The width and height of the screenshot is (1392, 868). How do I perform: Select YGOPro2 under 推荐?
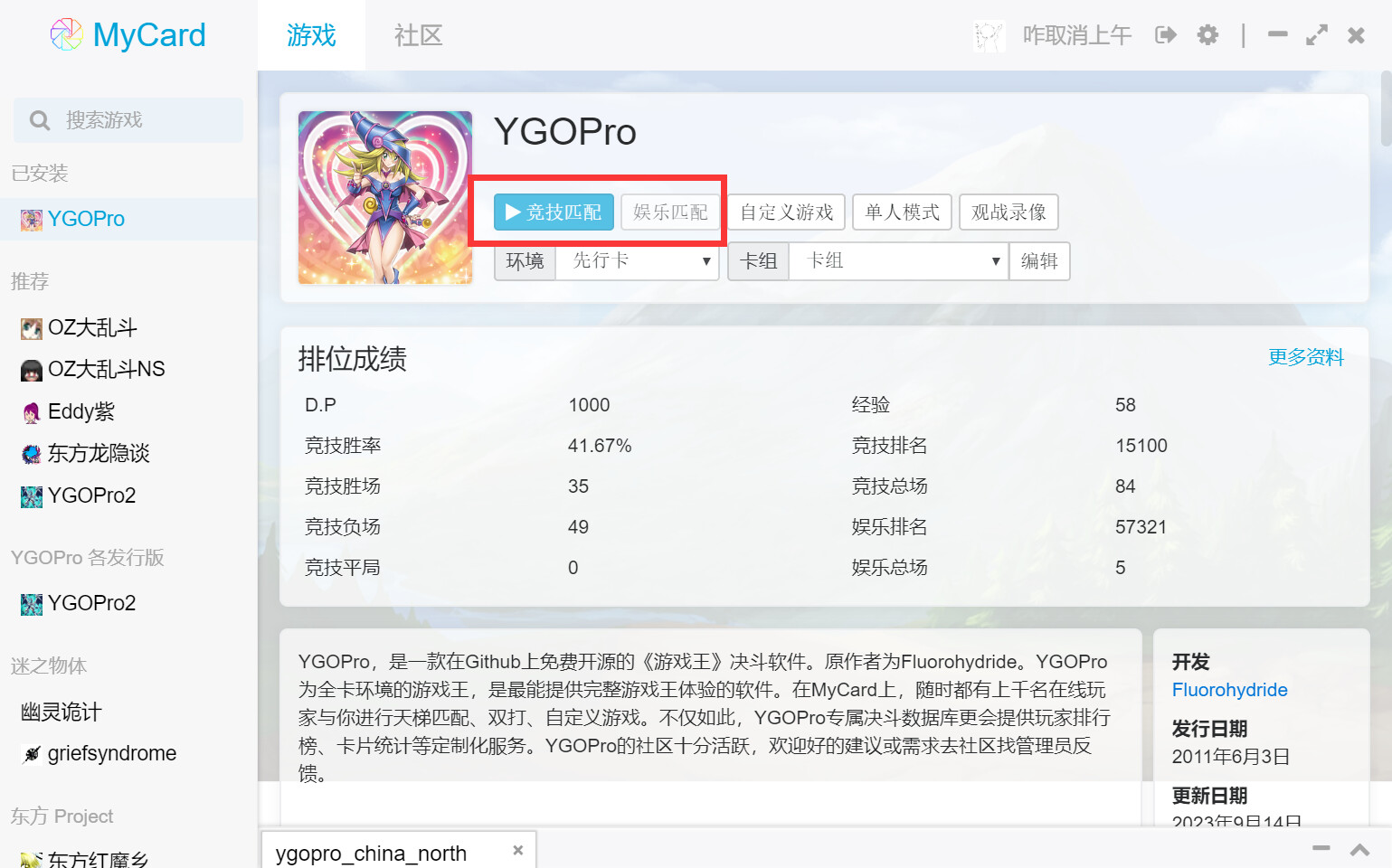click(91, 495)
